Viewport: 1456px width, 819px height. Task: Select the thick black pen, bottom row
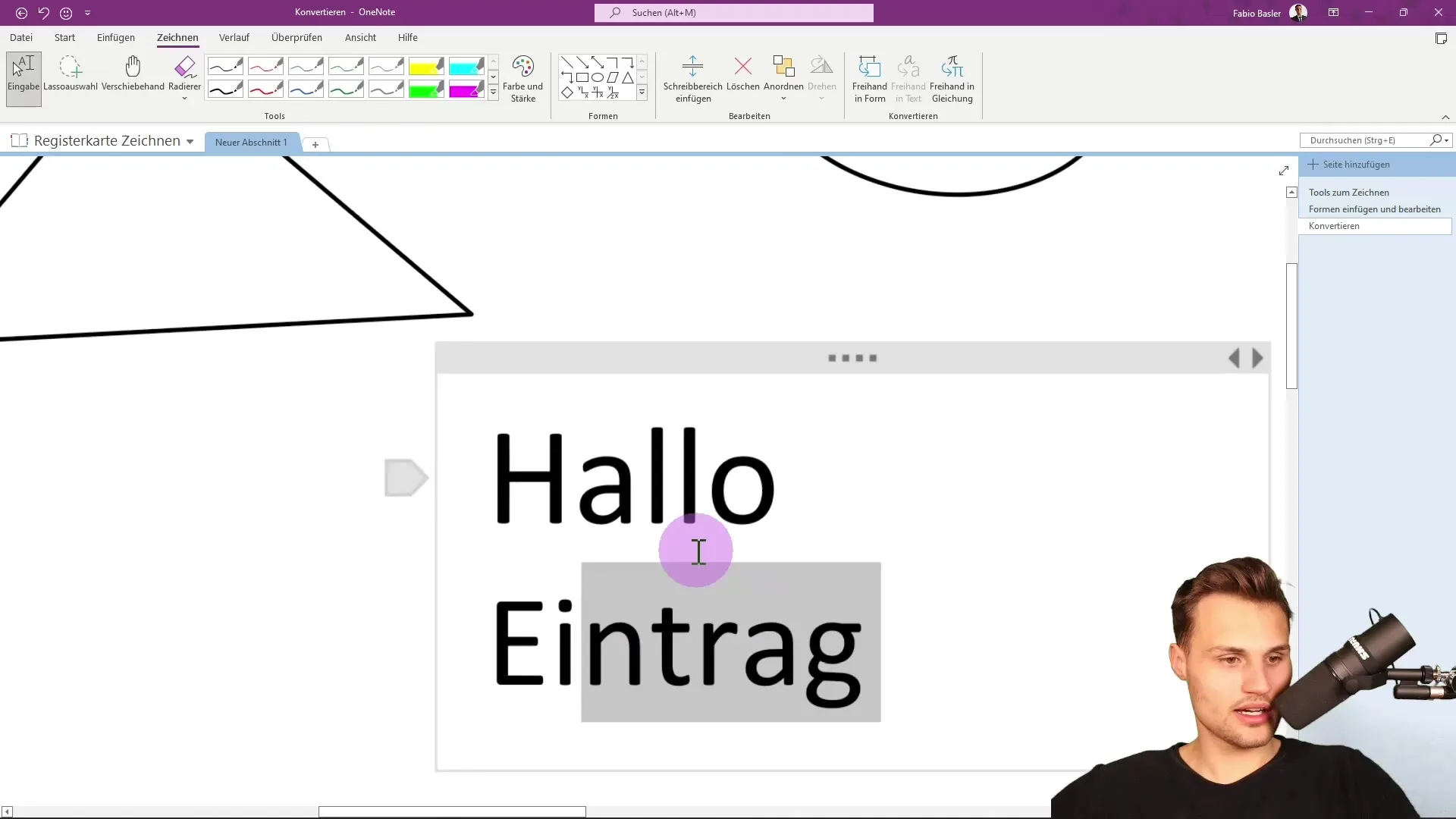pyautogui.click(x=225, y=89)
